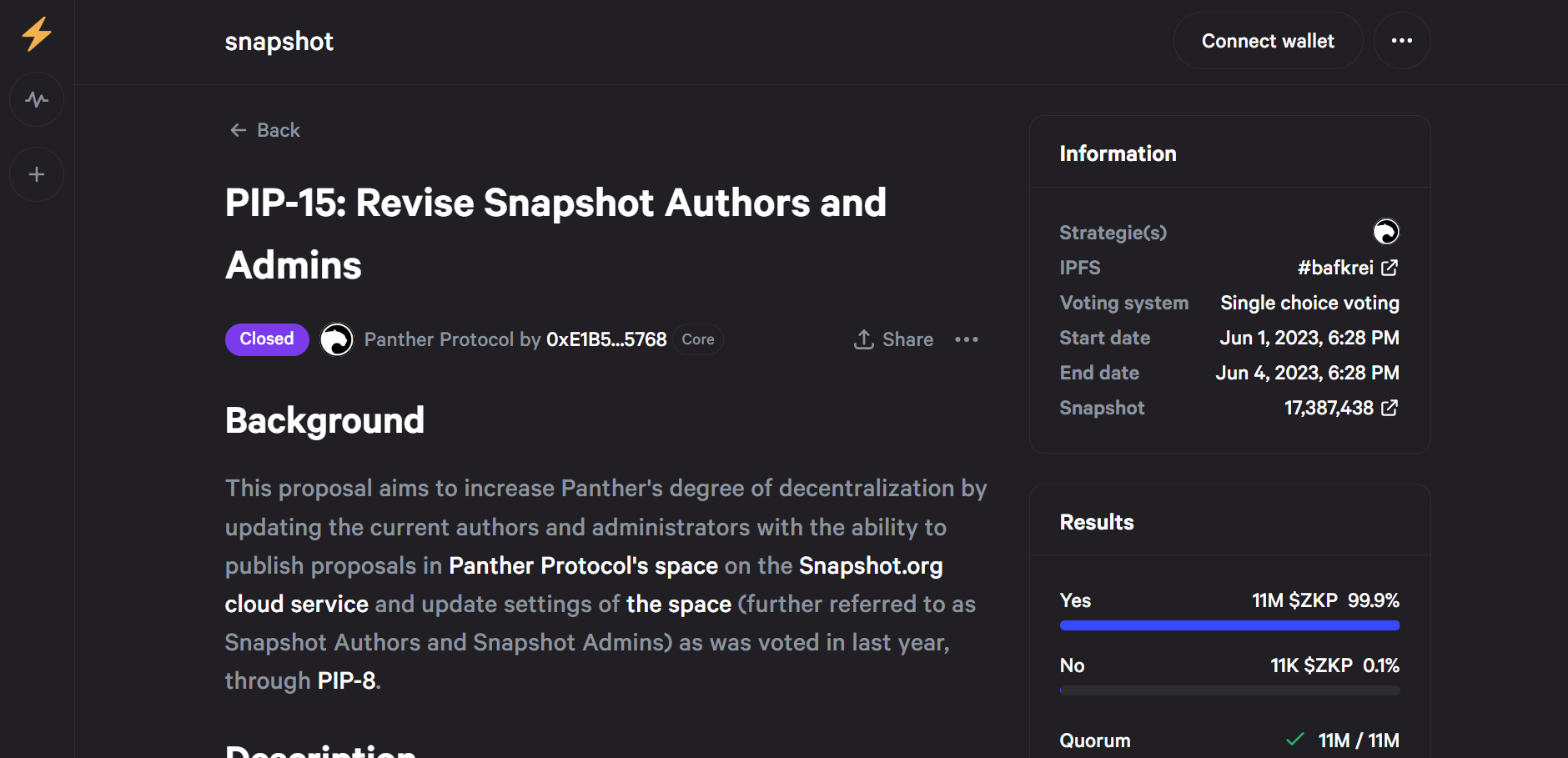Open snapshot block 17,387,438 link
Screen dimensions: 1568x758
pos(1341,408)
